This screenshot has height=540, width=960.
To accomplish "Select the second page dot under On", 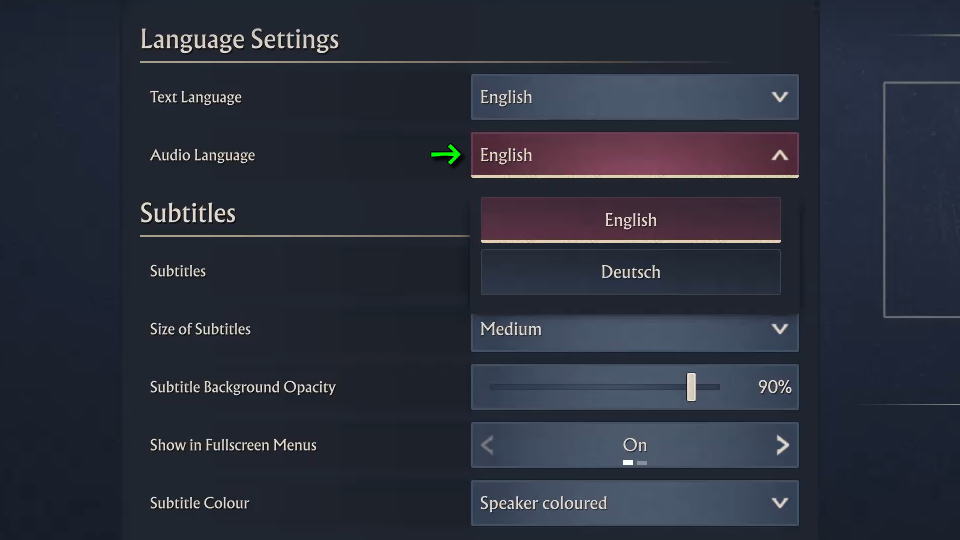I will 642,463.
